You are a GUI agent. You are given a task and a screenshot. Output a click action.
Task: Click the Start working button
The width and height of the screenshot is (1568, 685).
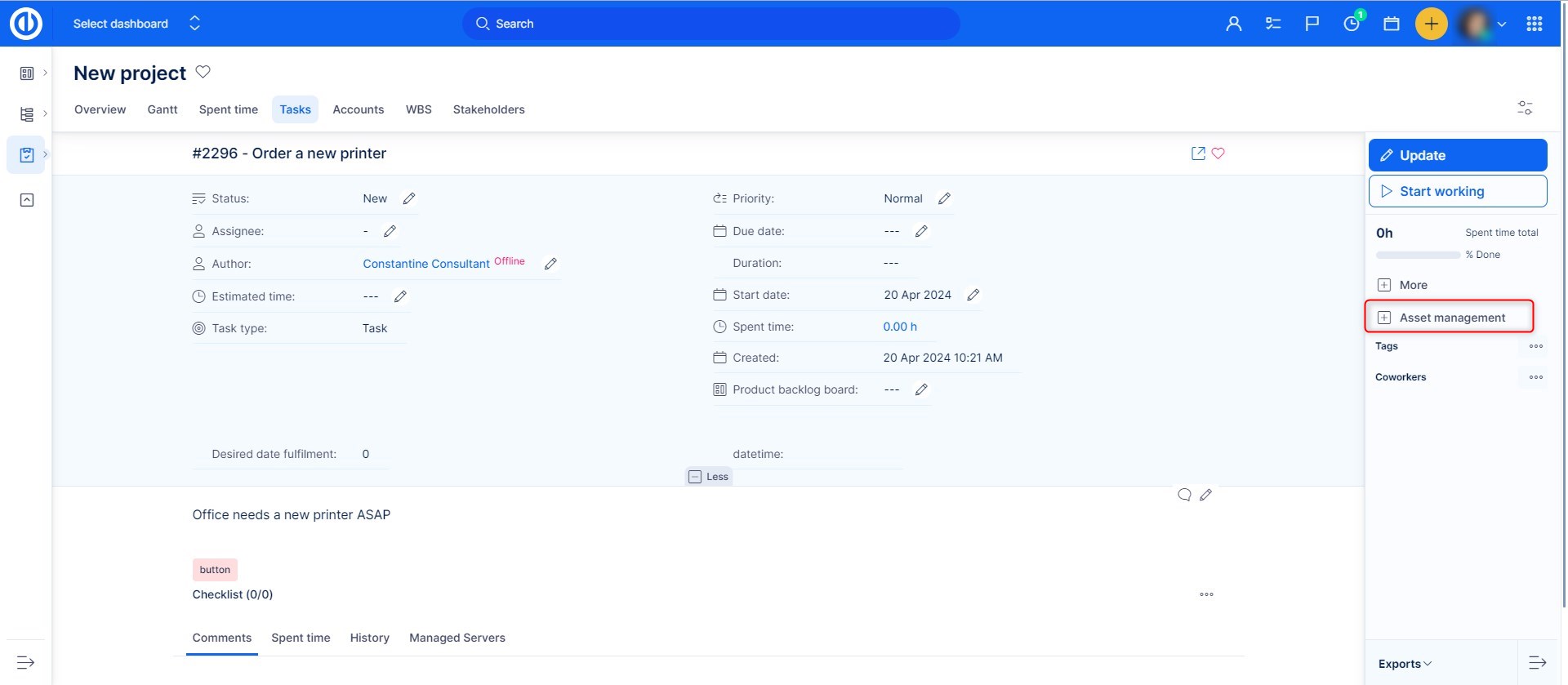(x=1458, y=191)
